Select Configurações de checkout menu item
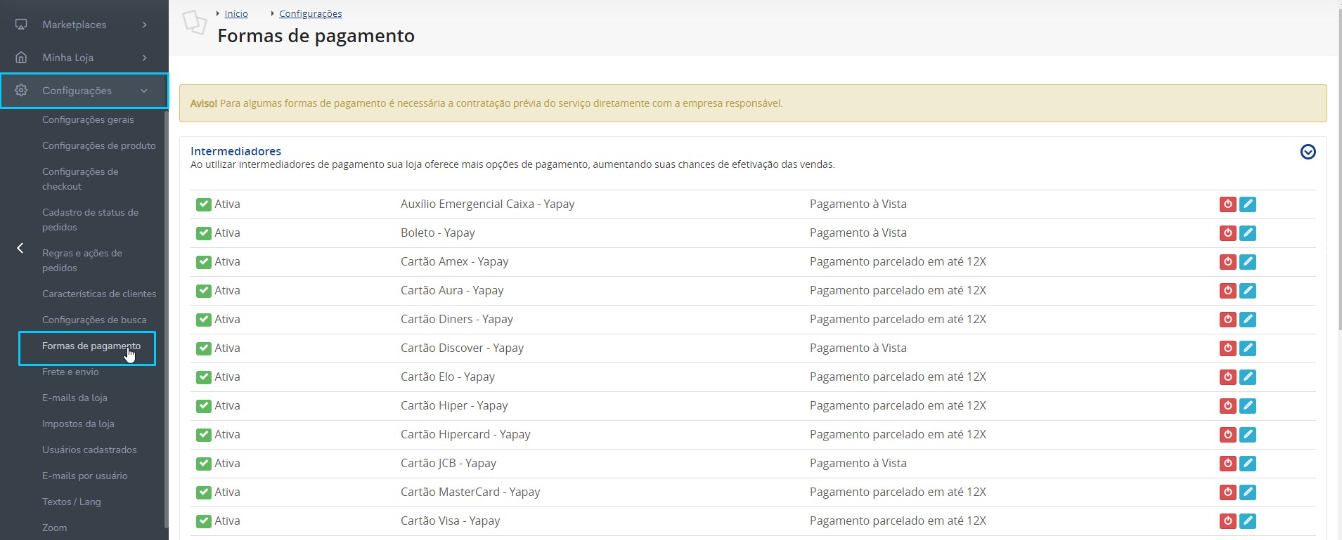The height and width of the screenshot is (540, 1342). (x=80, y=179)
